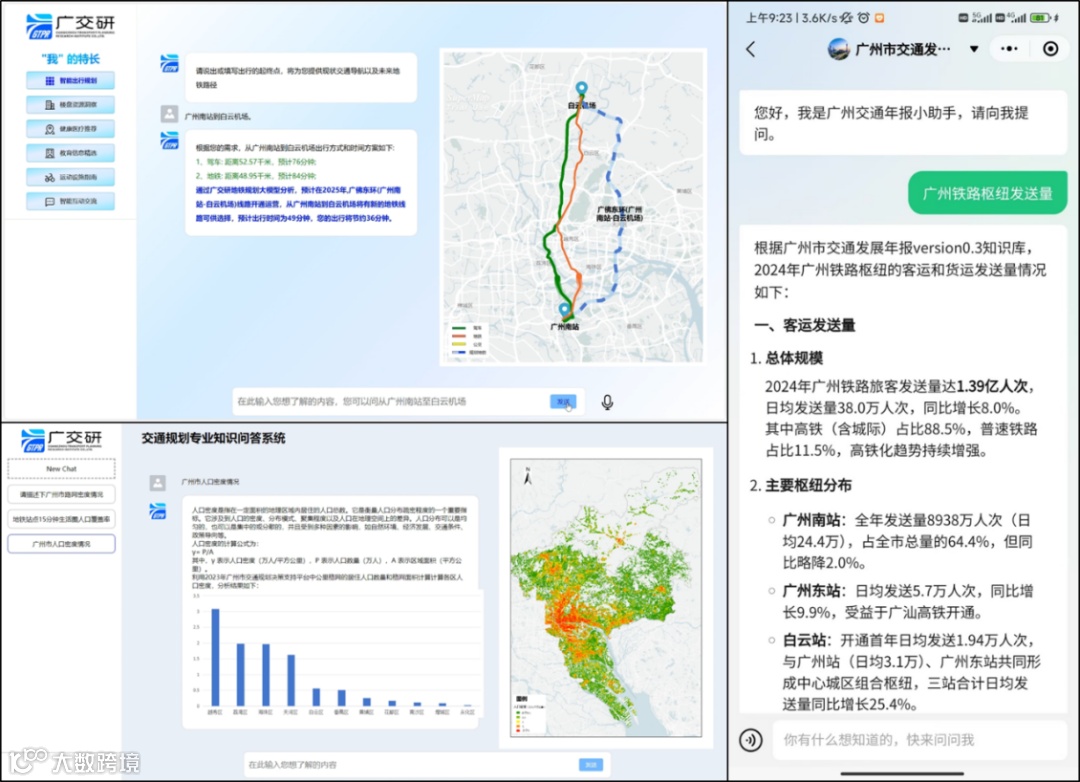Open the history item 地铁站点15分钟生活圈人口覆盖率
Screen dimensions: 1080x782
tap(61, 519)
